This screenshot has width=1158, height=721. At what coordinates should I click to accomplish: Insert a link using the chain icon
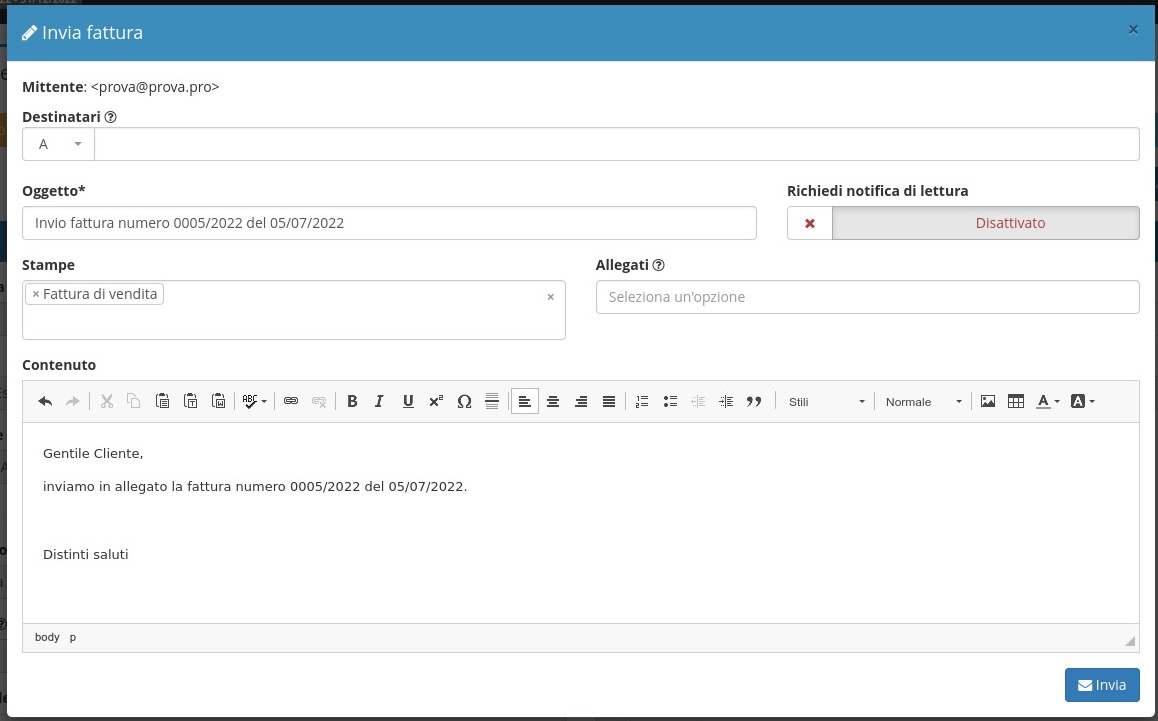291,402
